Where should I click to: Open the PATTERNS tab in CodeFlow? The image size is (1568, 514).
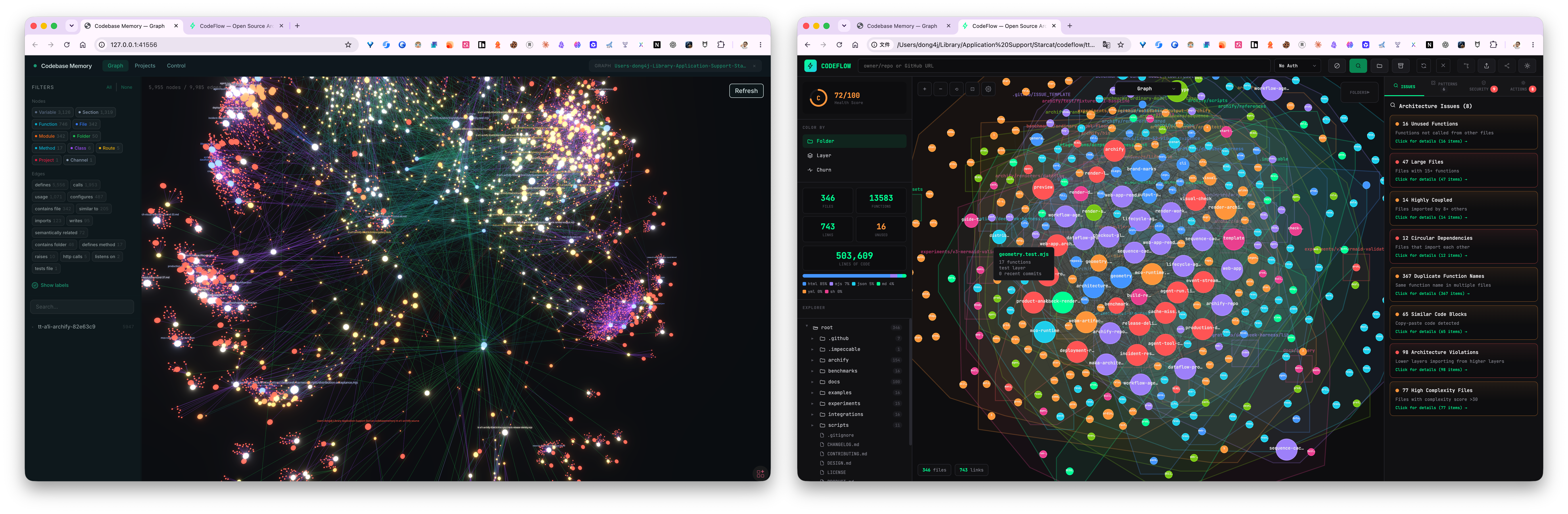click(x=1444, y=86)
